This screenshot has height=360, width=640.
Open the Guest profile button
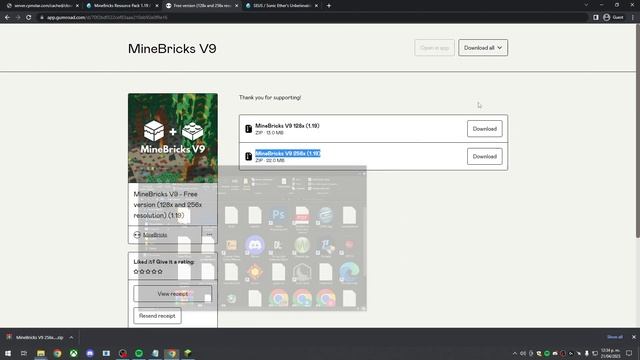pos(613,17)
